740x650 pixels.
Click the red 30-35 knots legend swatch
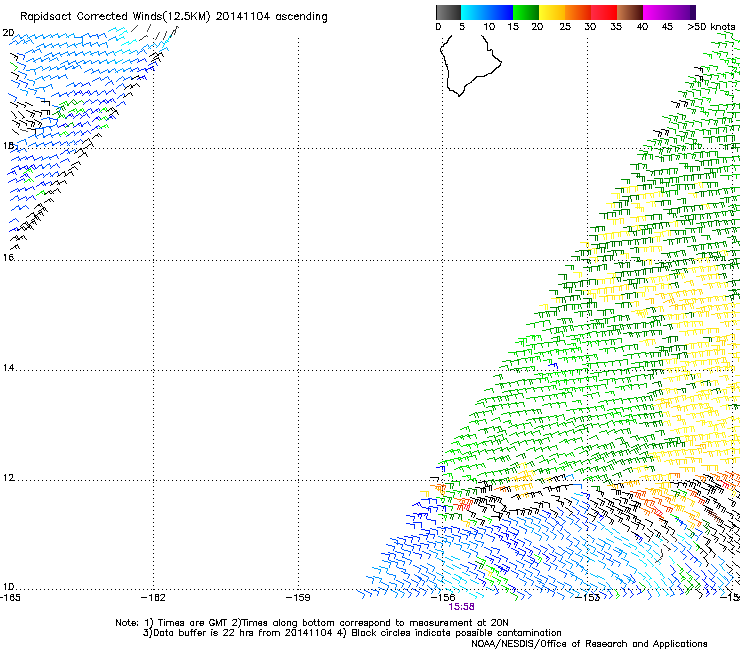[x=604, y=12]
